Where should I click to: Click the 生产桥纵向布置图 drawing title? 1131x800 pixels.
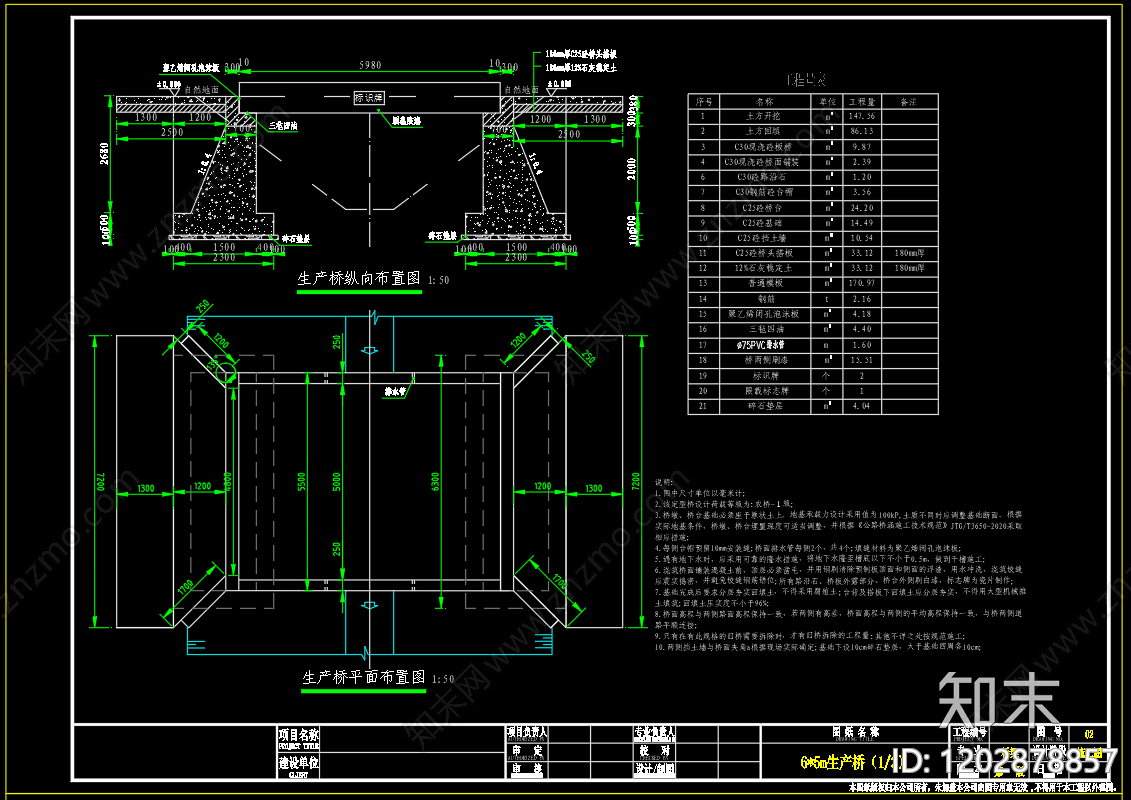358,279
